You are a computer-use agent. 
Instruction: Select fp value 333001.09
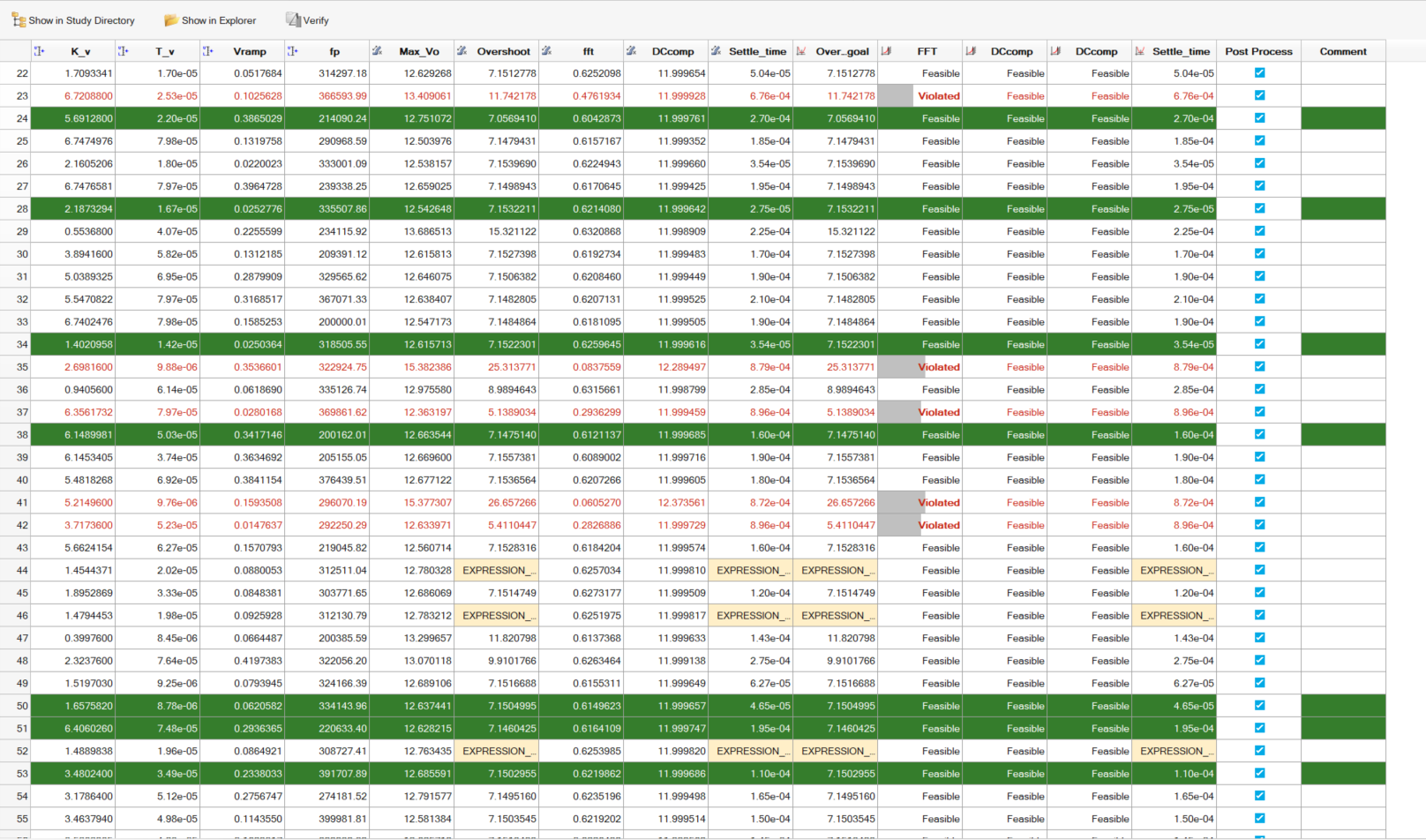click(342, 164)
